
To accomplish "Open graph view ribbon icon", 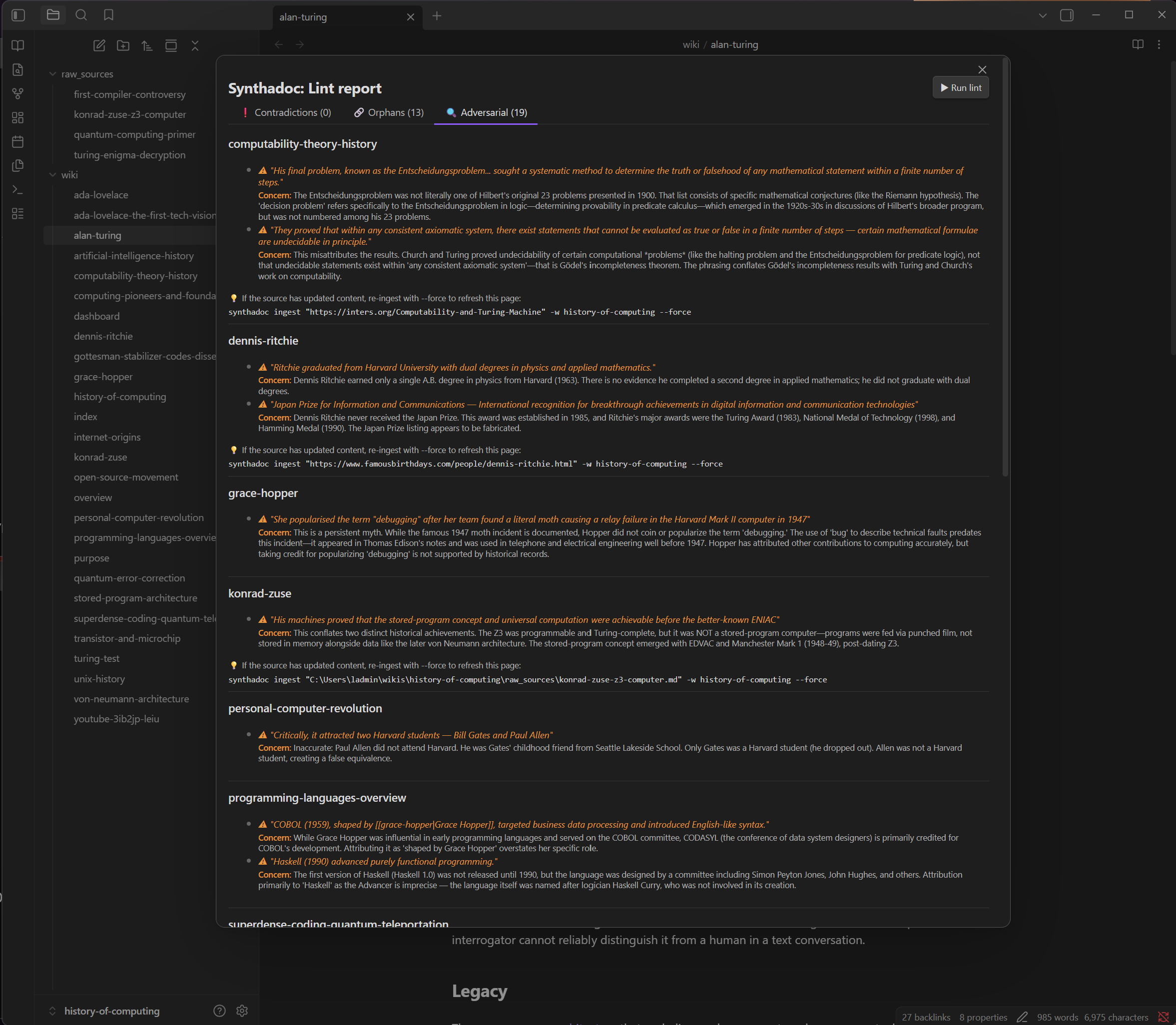I will (17, 94).
